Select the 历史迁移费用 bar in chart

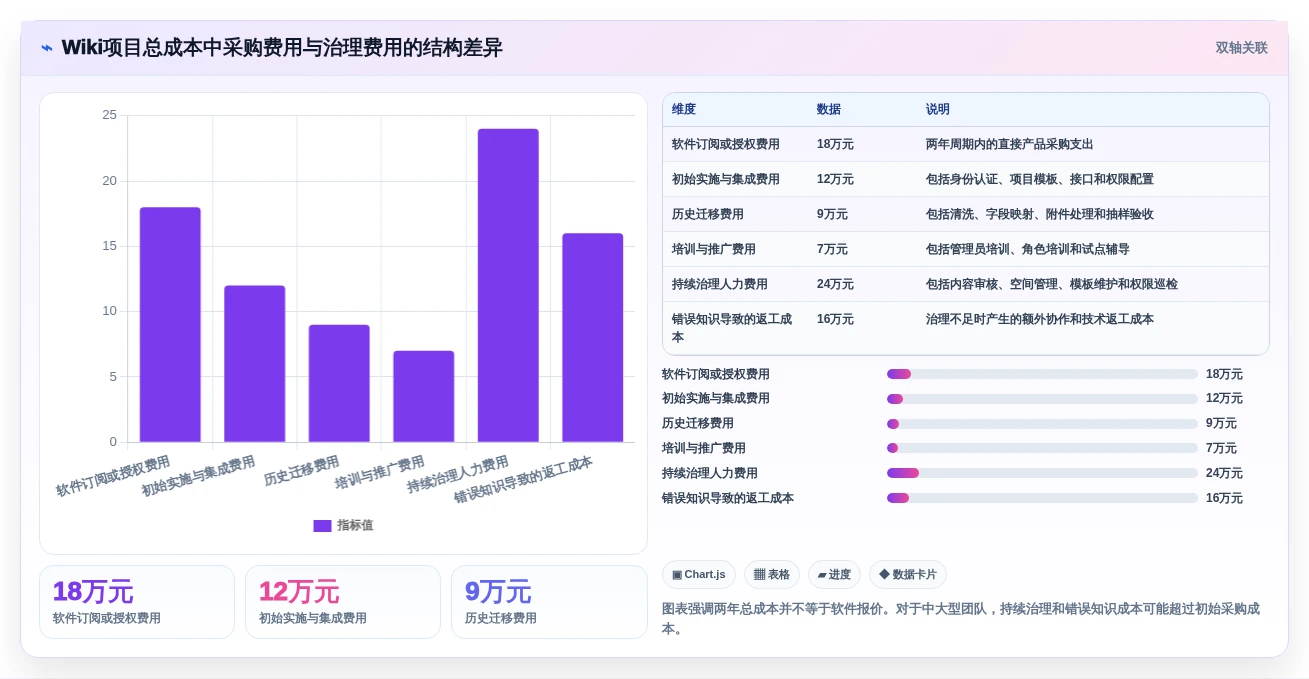[x=339, y=383]
